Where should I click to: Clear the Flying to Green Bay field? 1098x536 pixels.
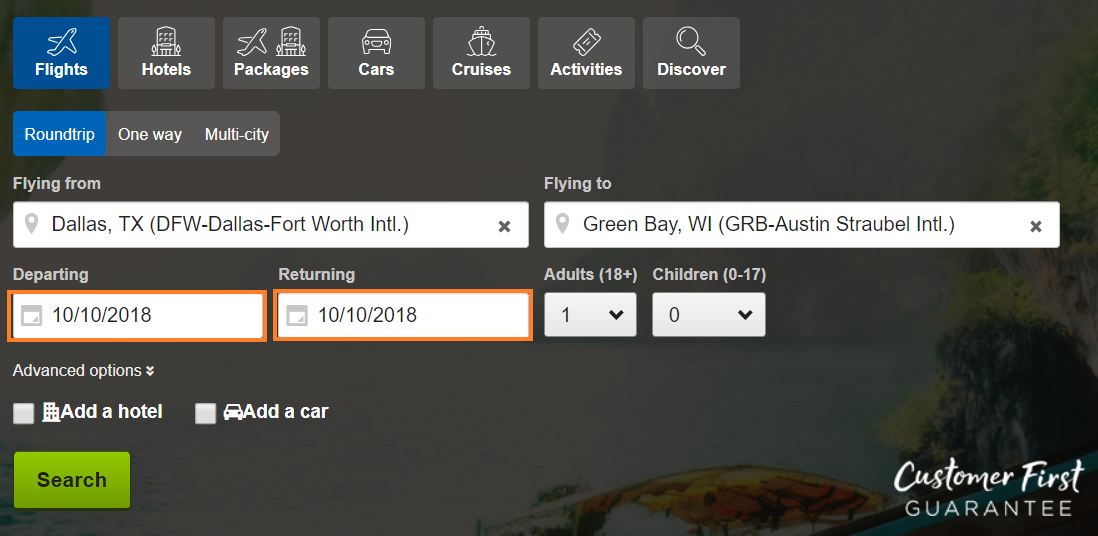coord(1036,226)
